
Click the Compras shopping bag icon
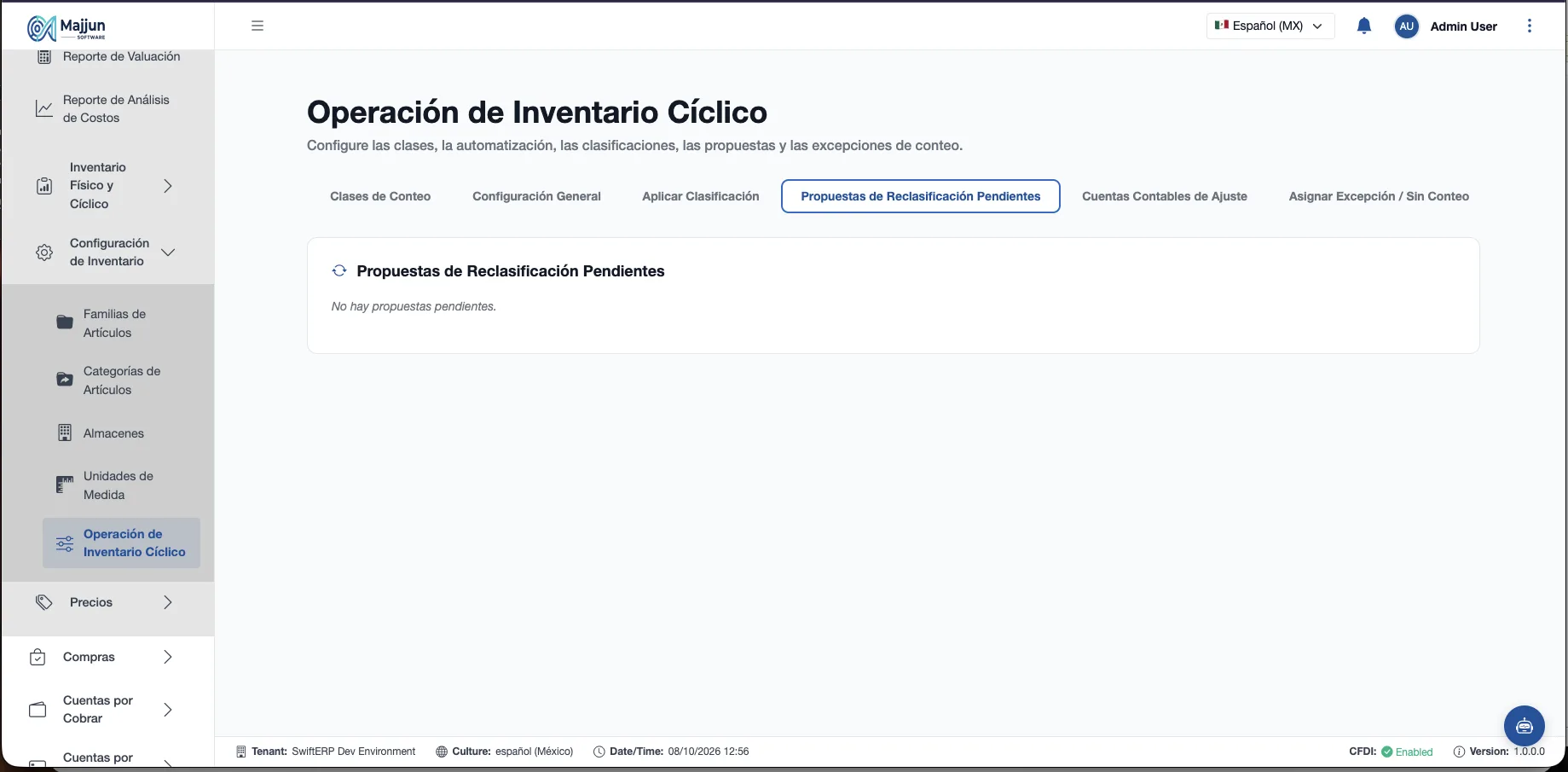(x=38, y=657)
